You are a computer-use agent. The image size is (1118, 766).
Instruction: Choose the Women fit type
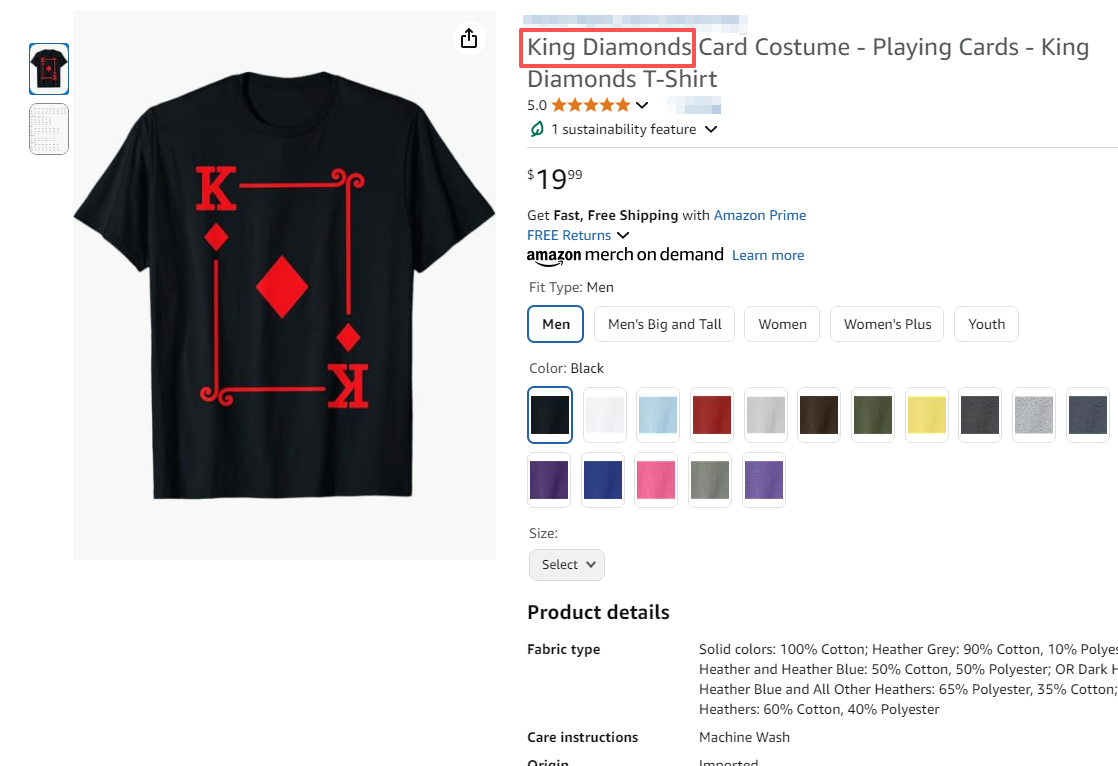(782, 324)
